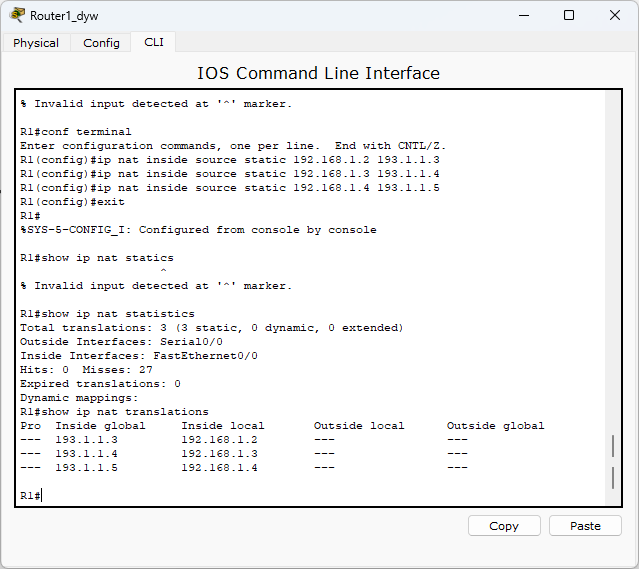
Task: Click the 'Inside global' column header
Action: tap(100, 426)
